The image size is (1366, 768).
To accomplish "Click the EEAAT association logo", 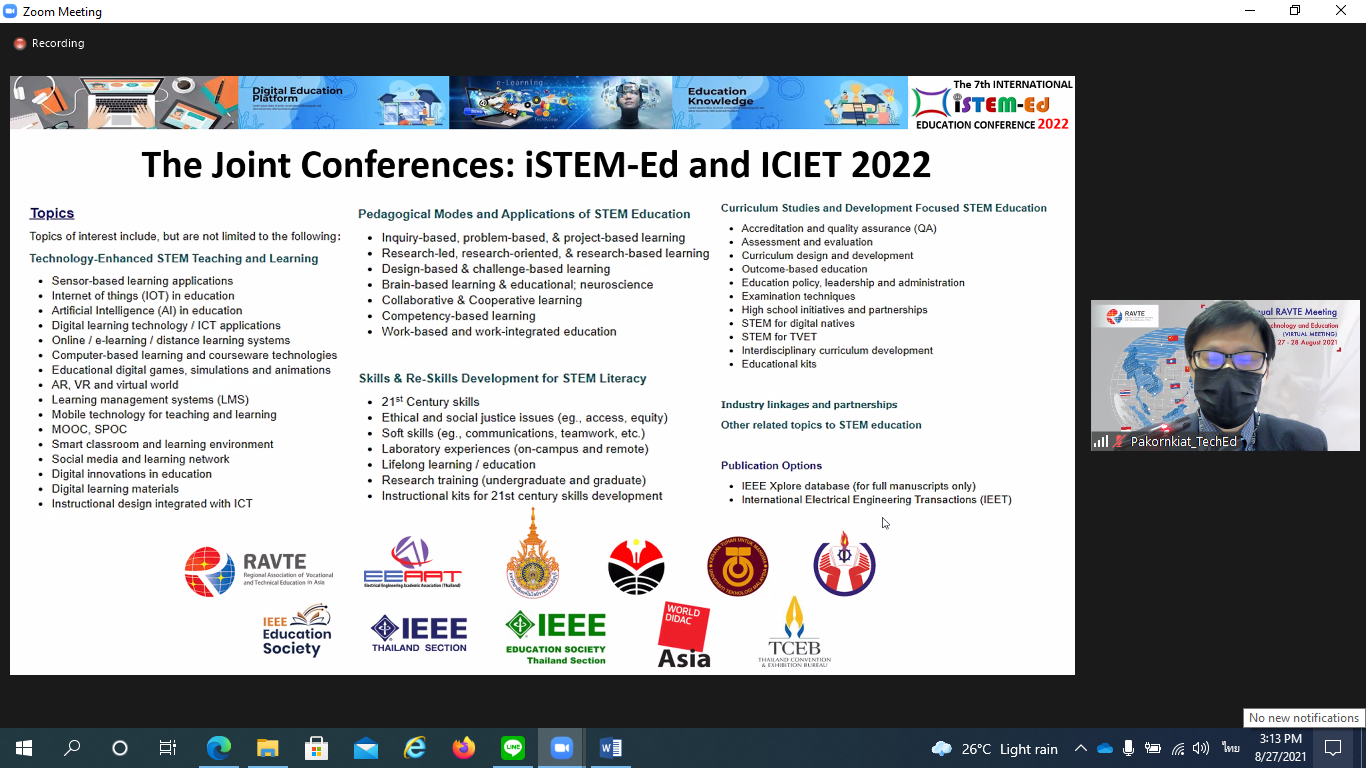I will (412, 563).
